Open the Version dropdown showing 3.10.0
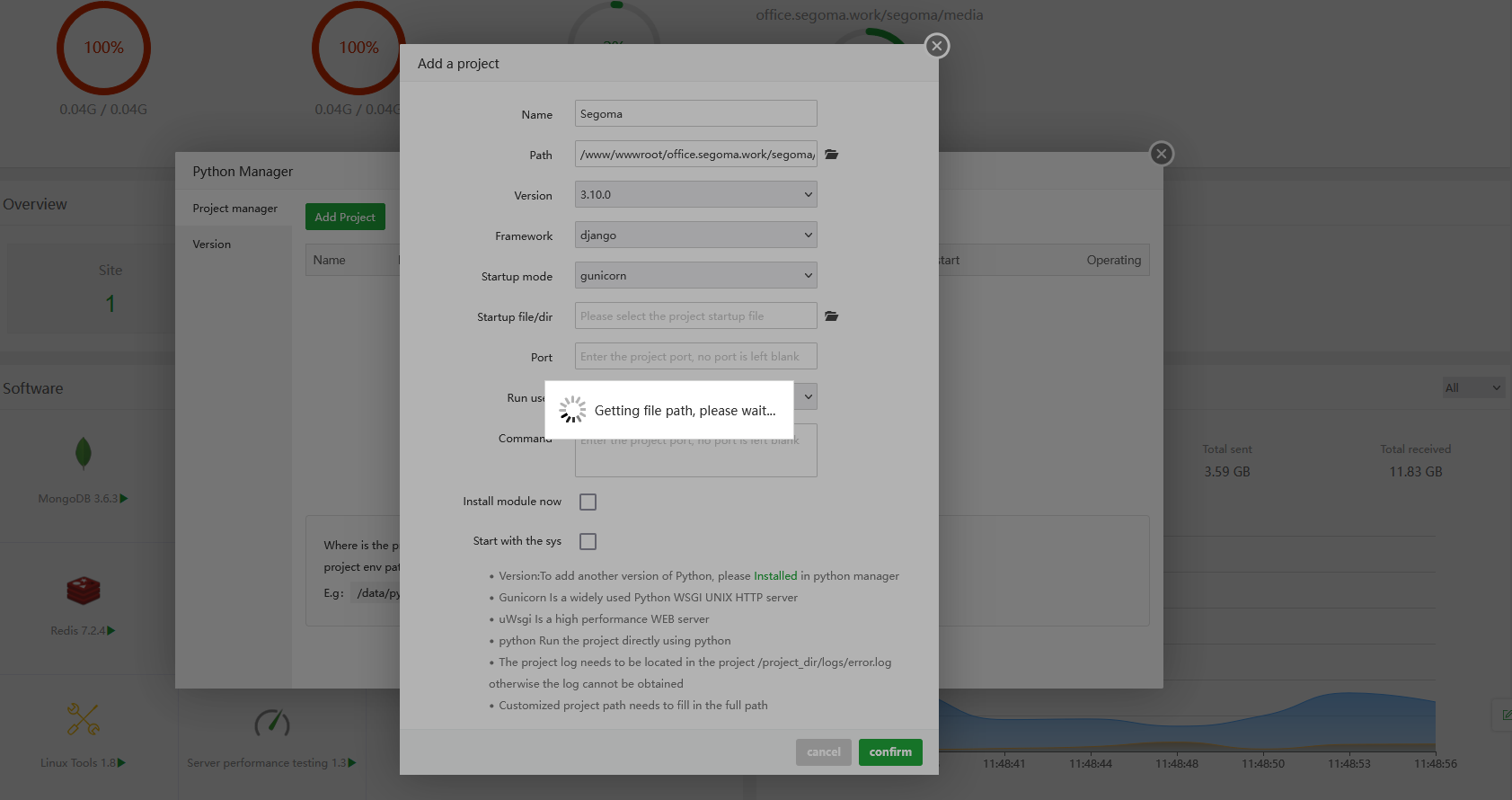1512x800 pixels. tap(696, 194)
